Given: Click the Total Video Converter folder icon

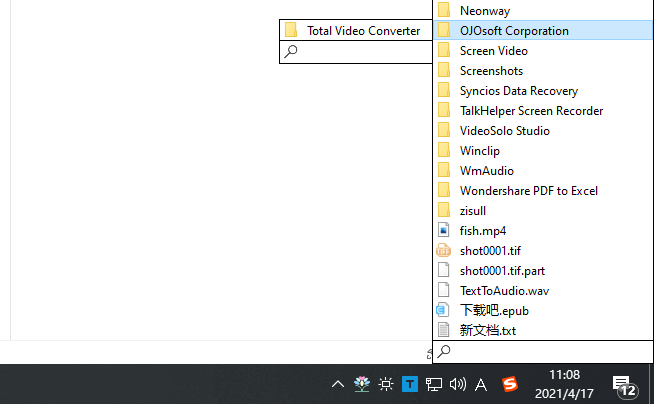Looking at the screenshot, I should (x=291, y=30).
